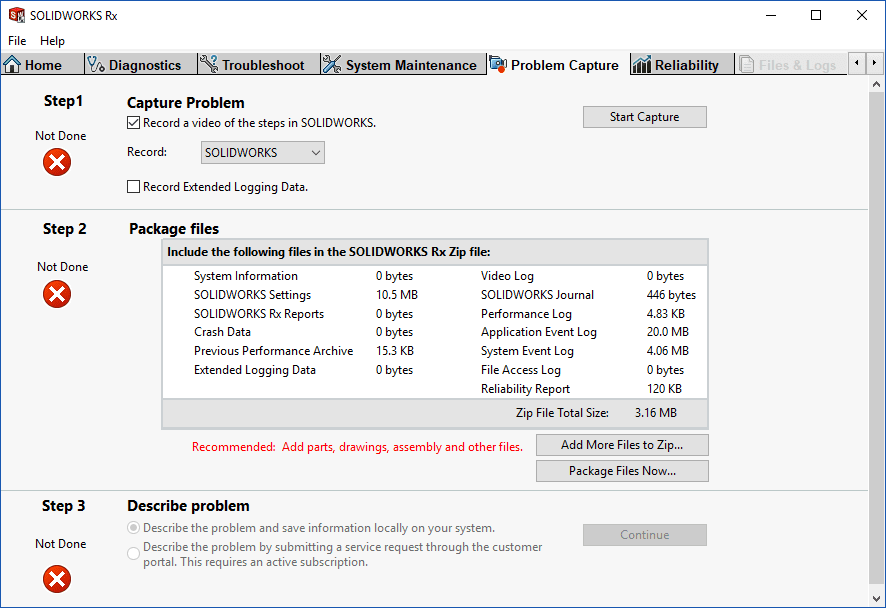
Task: Click the 20.0 MB event log size
Action: click(668, 332)
